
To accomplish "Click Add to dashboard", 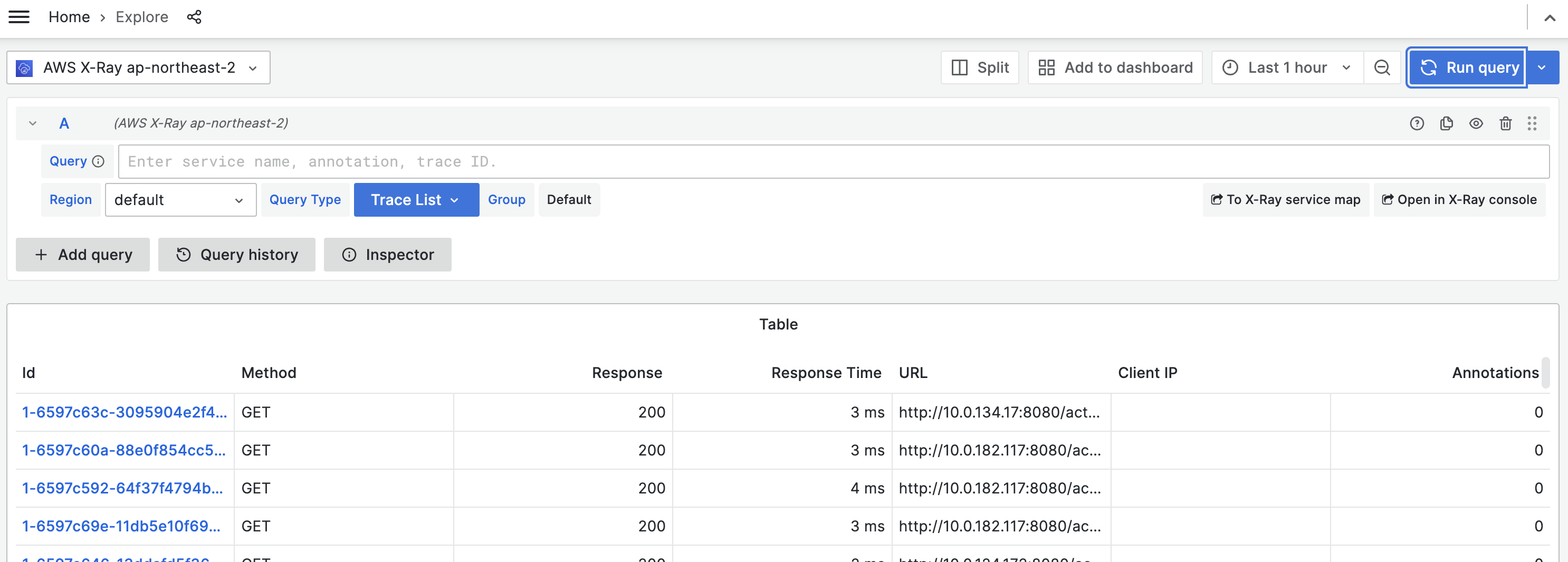I will pos(1114,67).
